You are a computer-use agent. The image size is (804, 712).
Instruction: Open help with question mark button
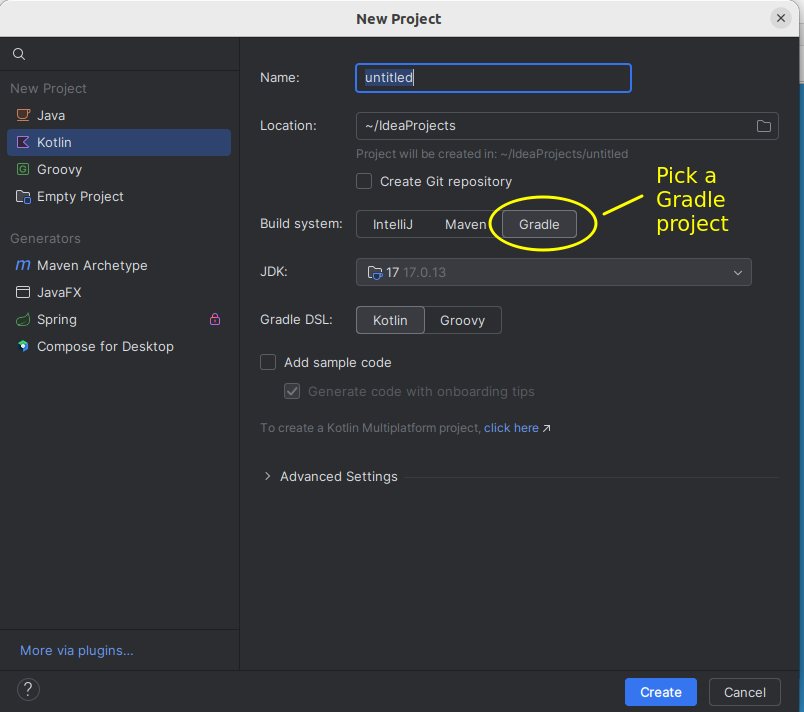point(28,690)
